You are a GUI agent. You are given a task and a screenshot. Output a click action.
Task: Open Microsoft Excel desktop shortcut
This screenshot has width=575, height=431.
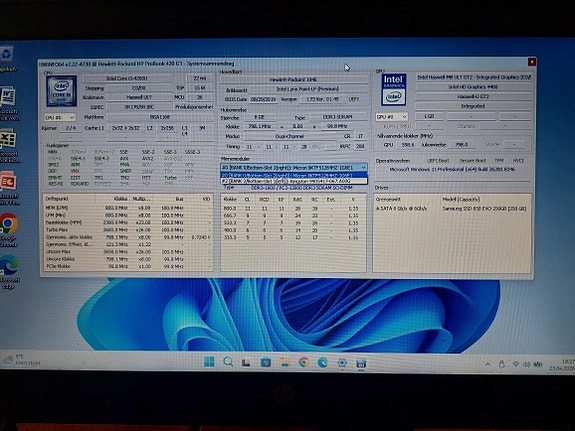click(x=8, y=146)
